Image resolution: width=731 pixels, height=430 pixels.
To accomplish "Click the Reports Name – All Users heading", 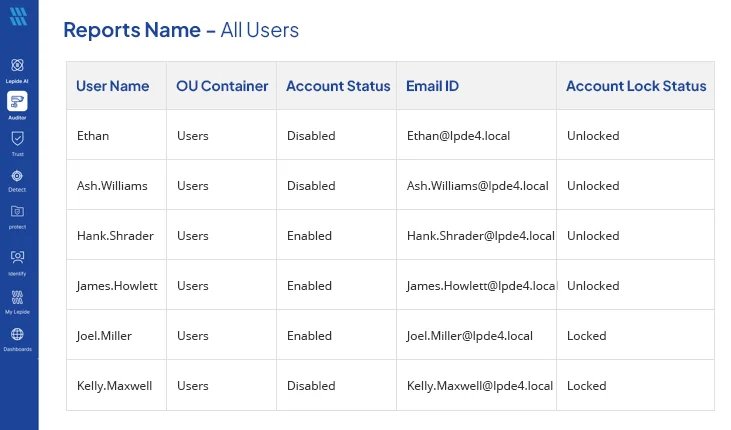I will pyautogui.click(x=181, y=30).
